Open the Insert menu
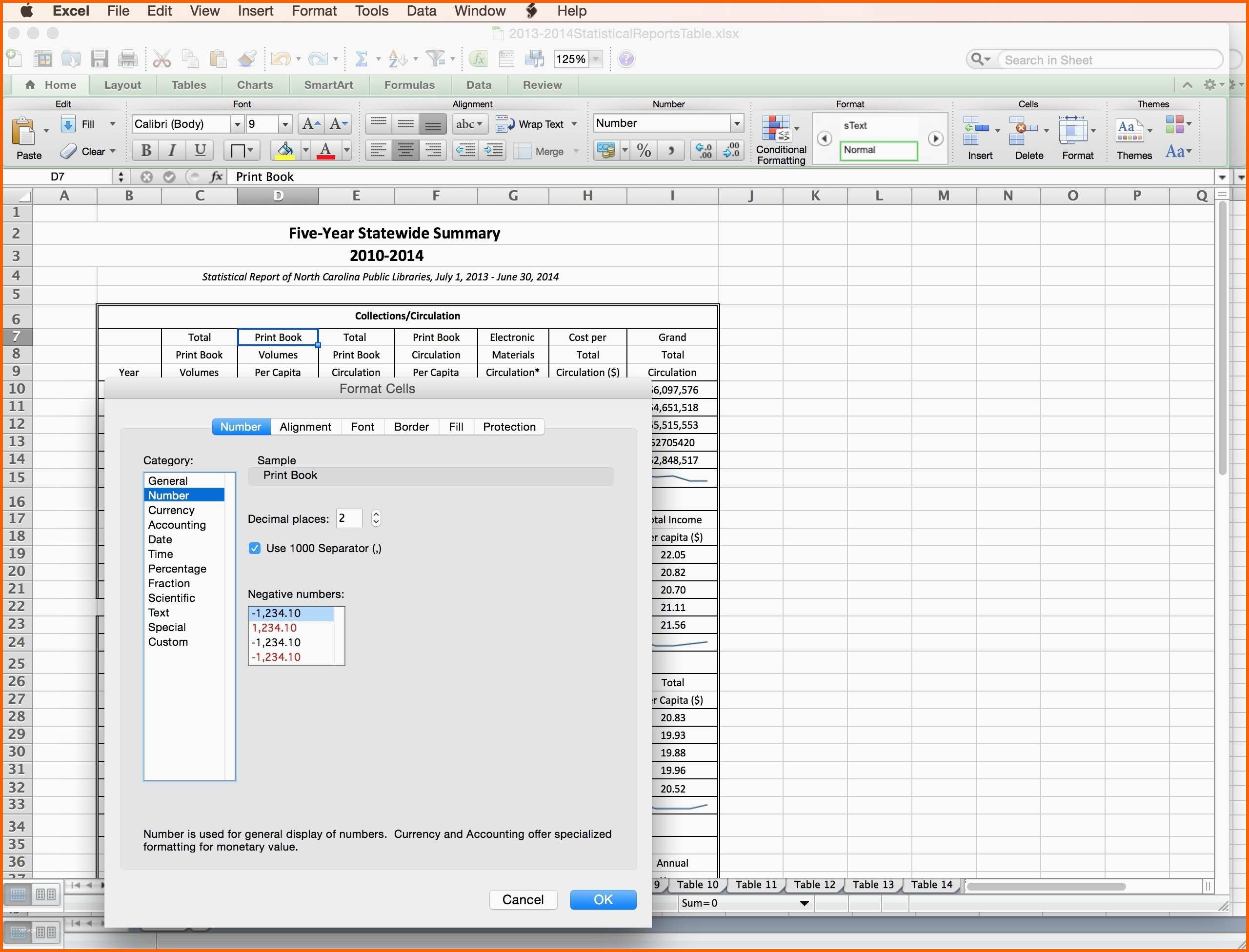This screenshot has width=1249, height=952. tap(255, 11)
